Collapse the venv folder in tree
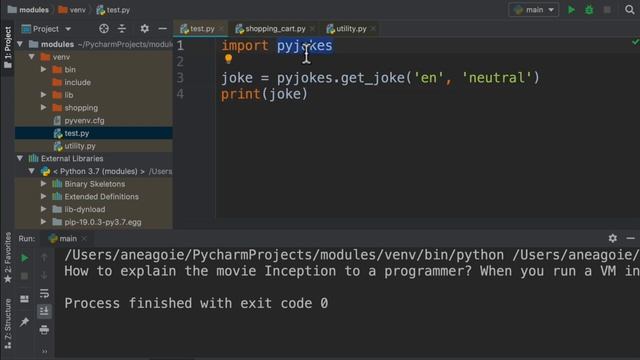 pos(32,57)
